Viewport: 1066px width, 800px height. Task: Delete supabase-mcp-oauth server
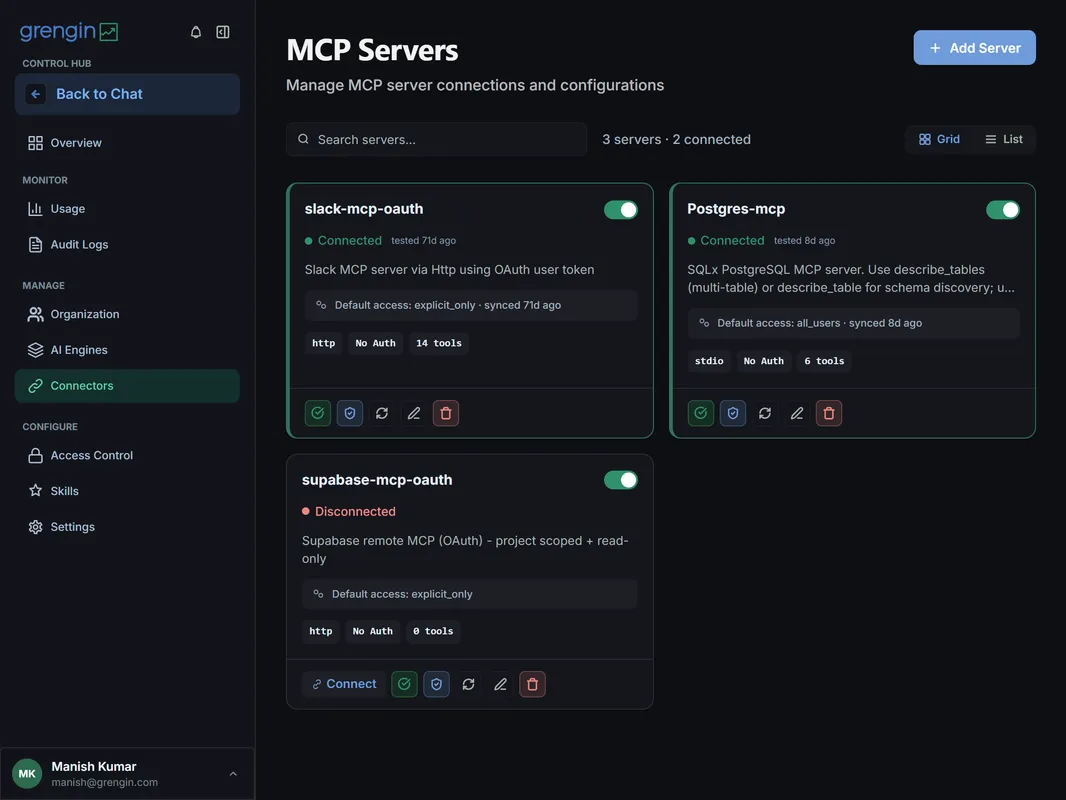pos(532,684)
